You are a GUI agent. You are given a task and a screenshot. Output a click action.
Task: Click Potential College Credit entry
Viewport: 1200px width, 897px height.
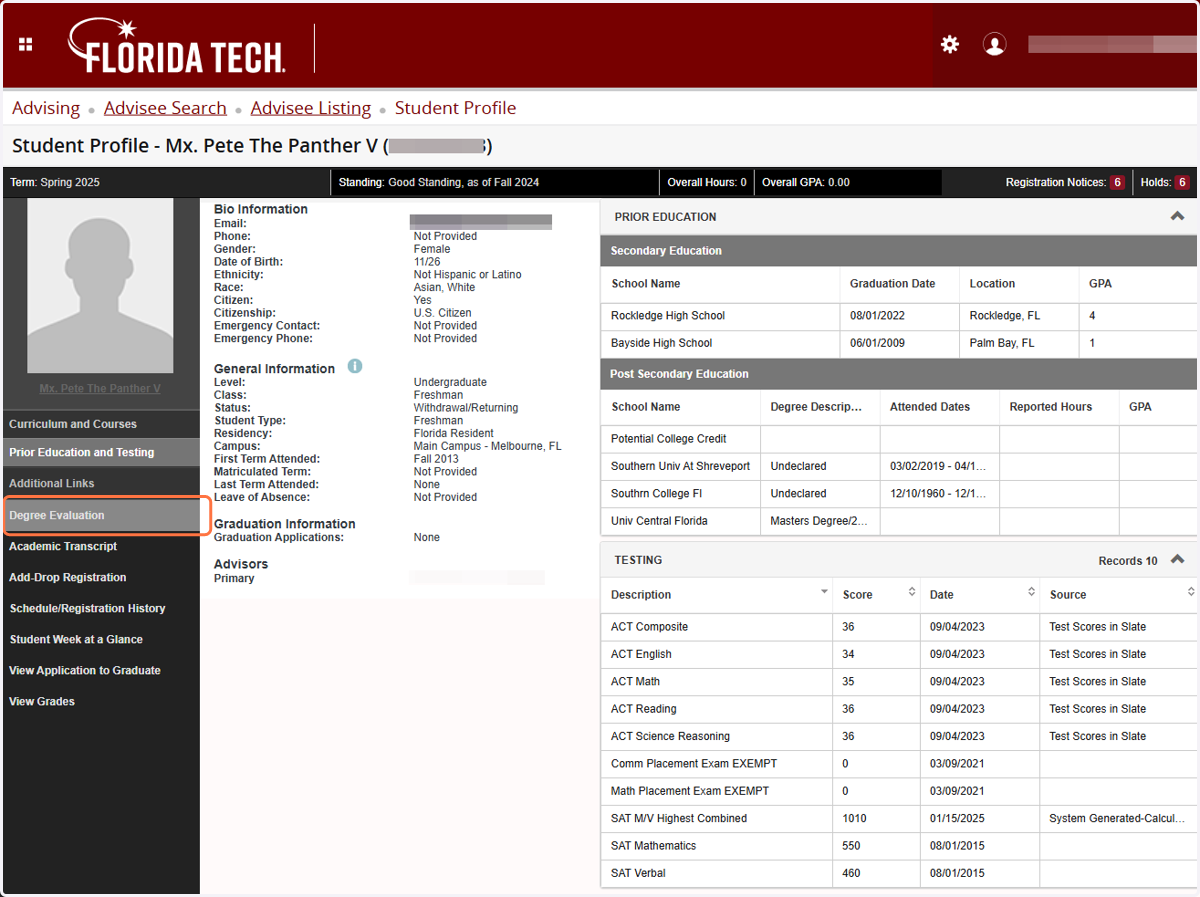(x=669, y=439)
